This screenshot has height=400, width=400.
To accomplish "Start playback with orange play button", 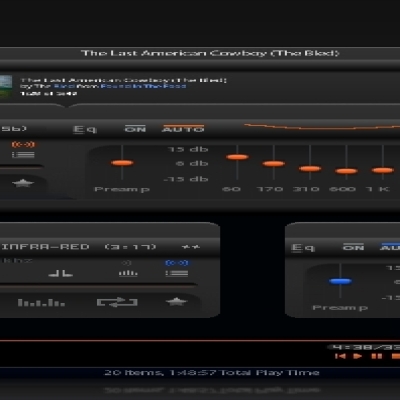I will [358, 356].
